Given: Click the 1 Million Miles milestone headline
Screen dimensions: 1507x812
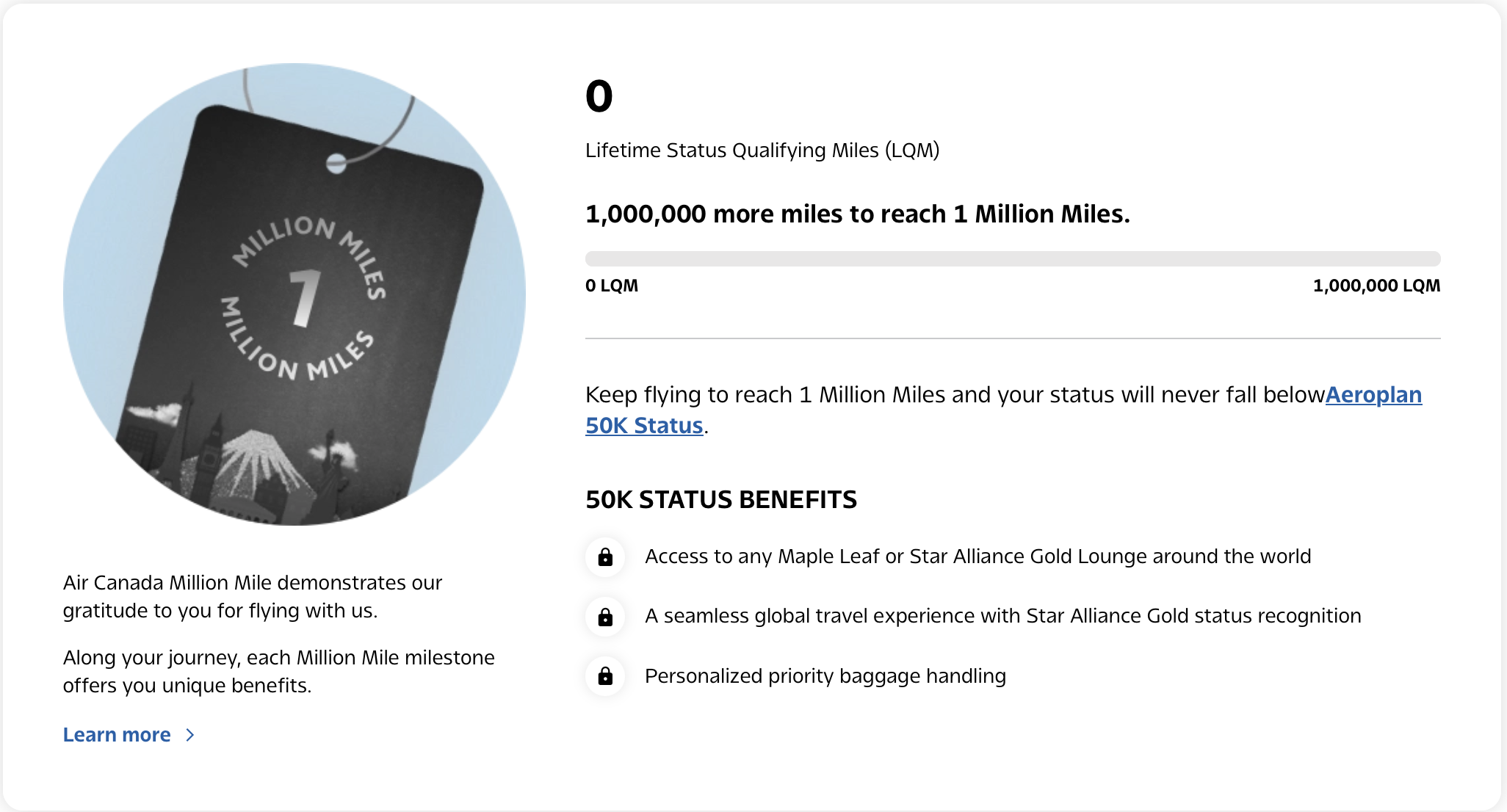Looking at the screenshot, I should (857, 214).
